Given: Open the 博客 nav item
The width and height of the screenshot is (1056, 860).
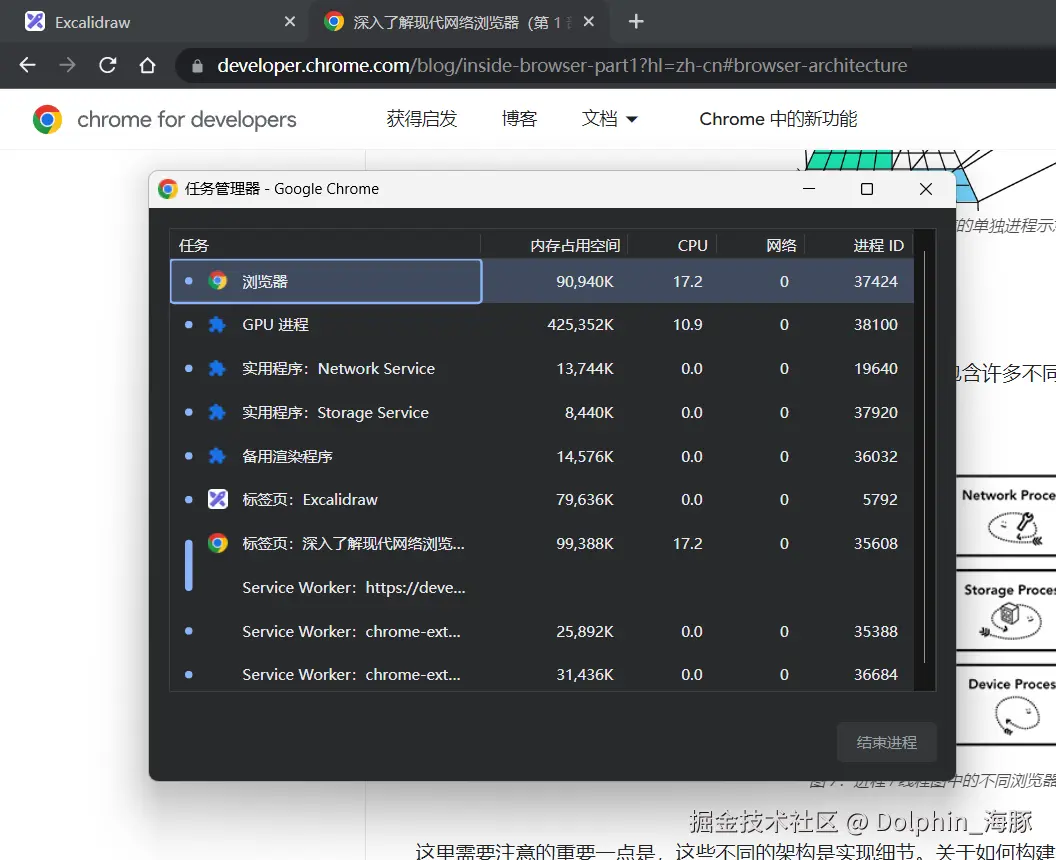Looking at the screenshot, I should (519, 119).
